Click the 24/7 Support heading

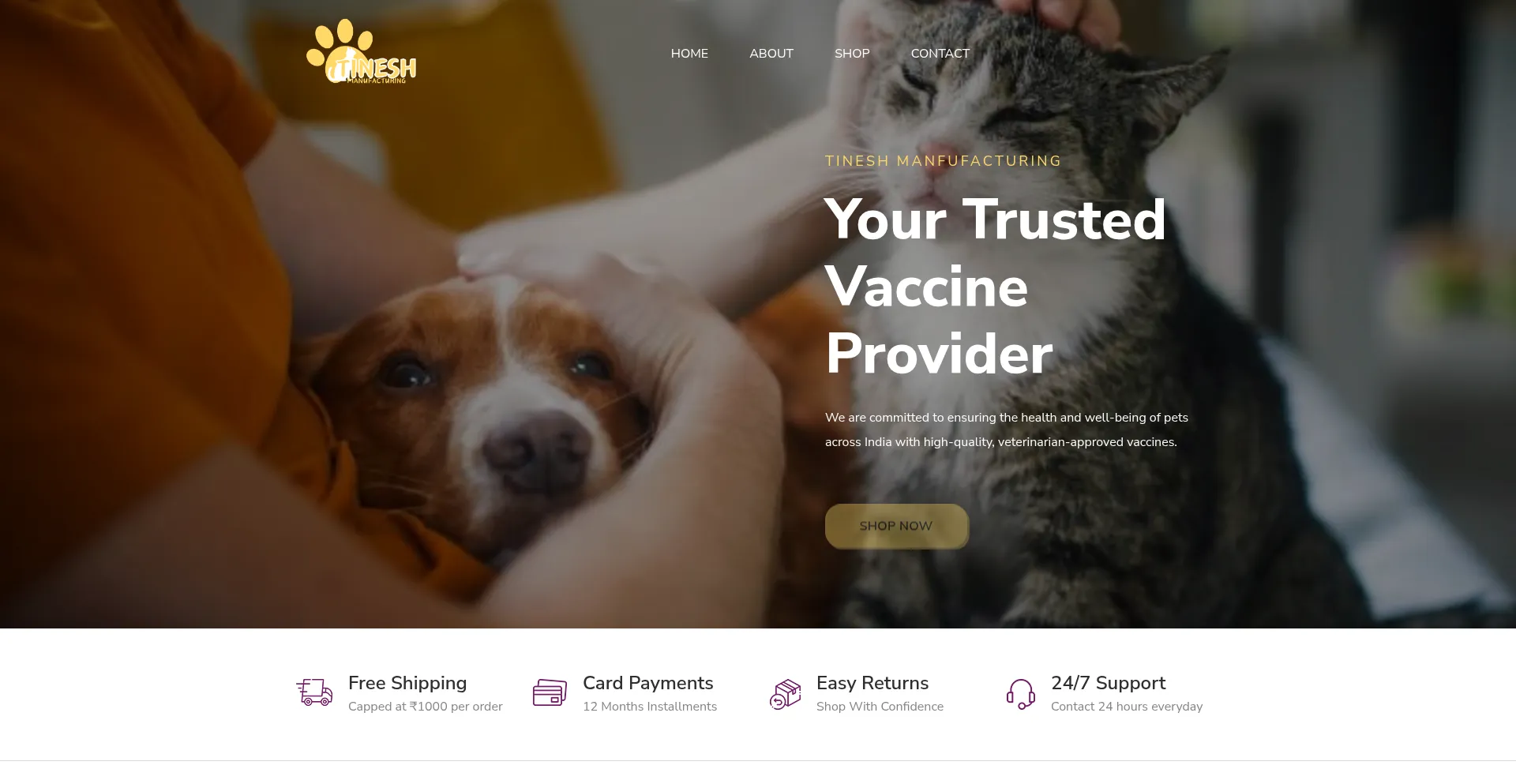click(1109, 683)
